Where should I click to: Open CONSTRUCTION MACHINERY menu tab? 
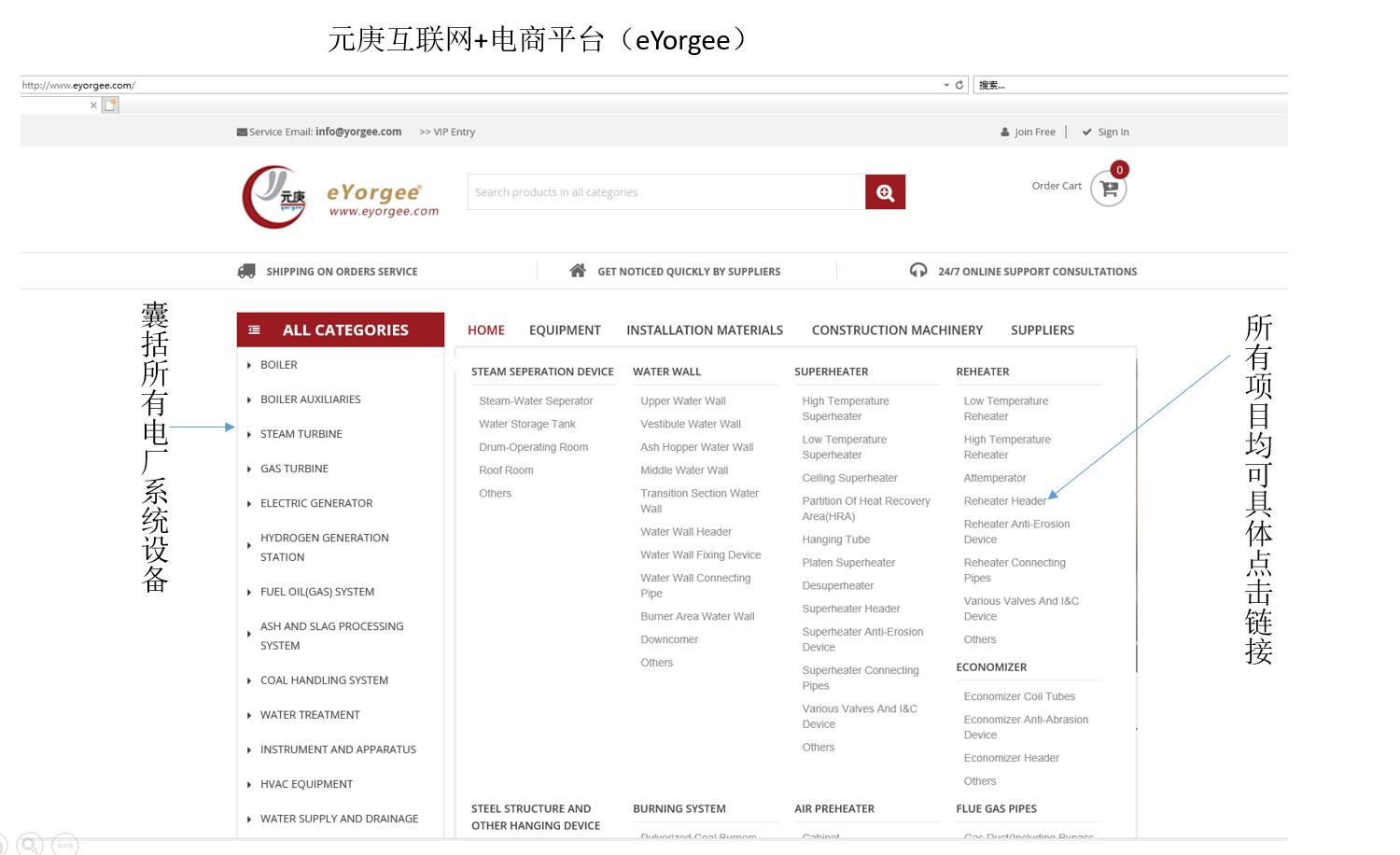[897, 330]
